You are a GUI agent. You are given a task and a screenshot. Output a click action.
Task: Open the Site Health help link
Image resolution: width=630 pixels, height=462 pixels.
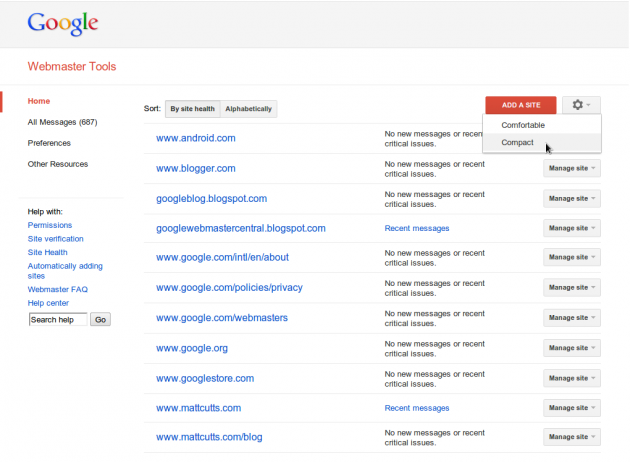pyautogui.click(x=47, y=252)
